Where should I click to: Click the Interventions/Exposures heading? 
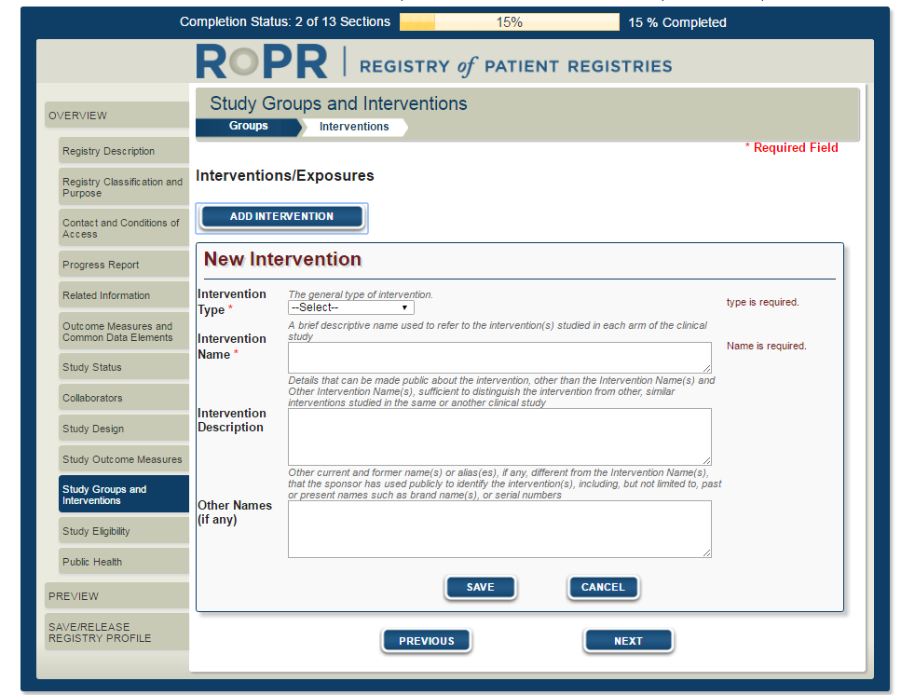[x=285, y=176]
